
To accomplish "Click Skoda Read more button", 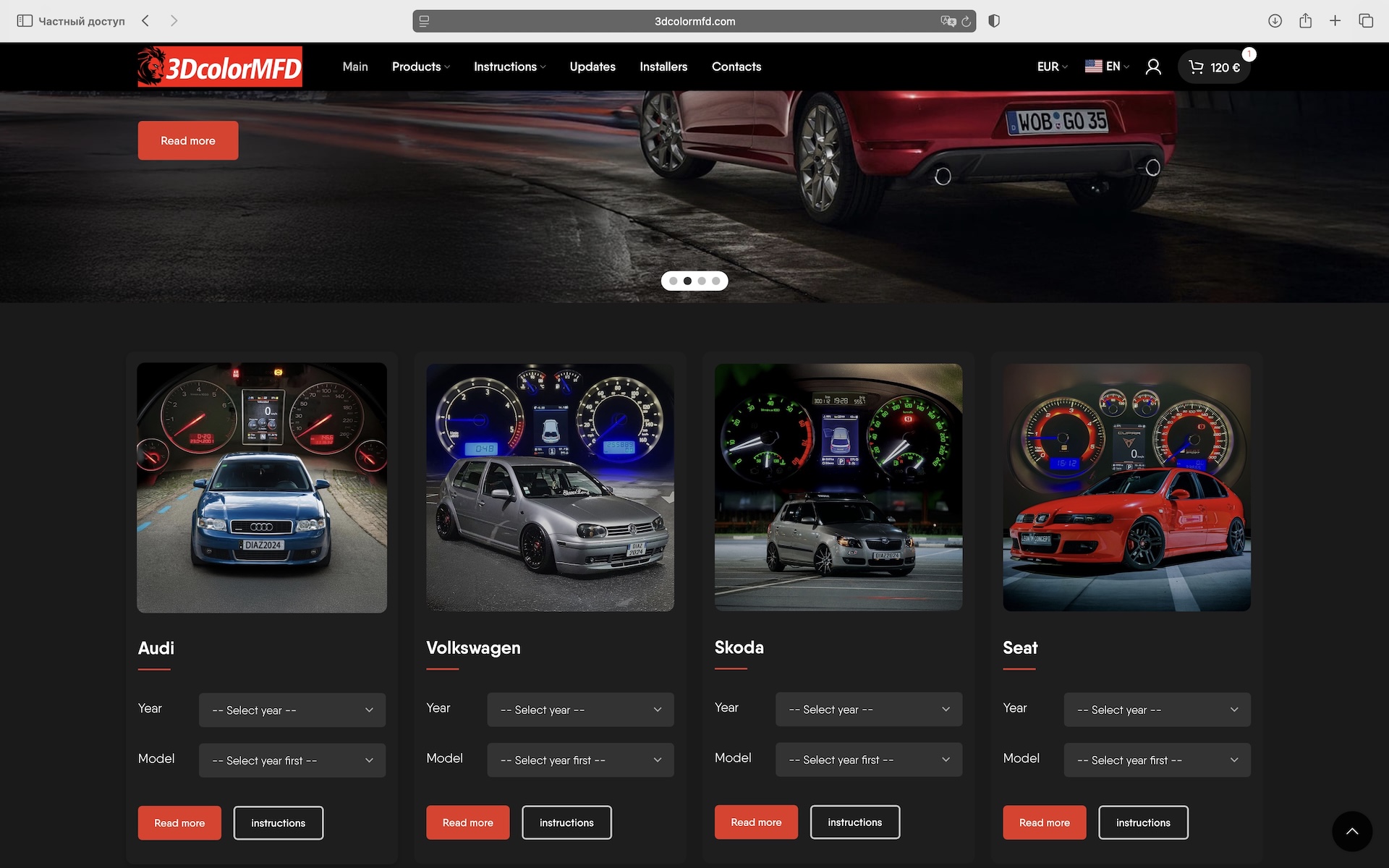I will (x=756, y=822).
